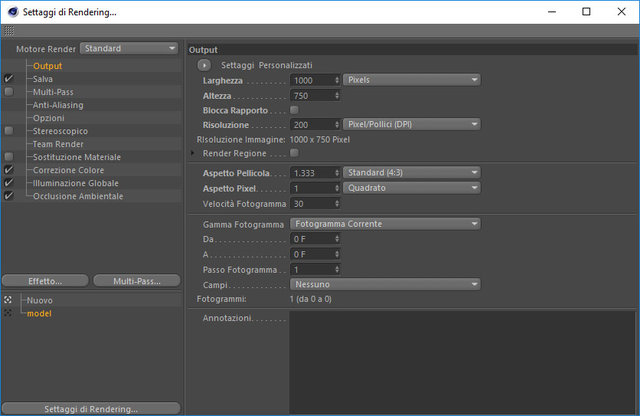This screenshot has width=640, height=416.
Task: Click the render setting icon beside Nuovo
Action: 8,300
